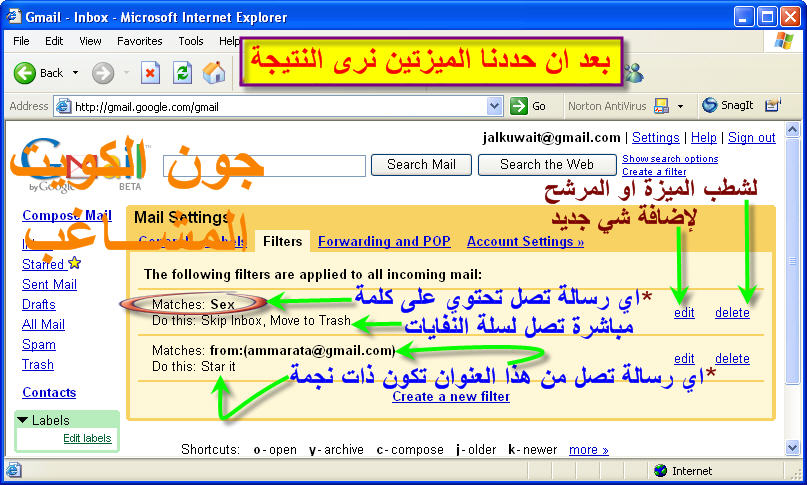Viewport: 807px width, 485px height.
Task: Open the Back history dropdown arrow
Action: pyautogui.click(x=75, y=73)
